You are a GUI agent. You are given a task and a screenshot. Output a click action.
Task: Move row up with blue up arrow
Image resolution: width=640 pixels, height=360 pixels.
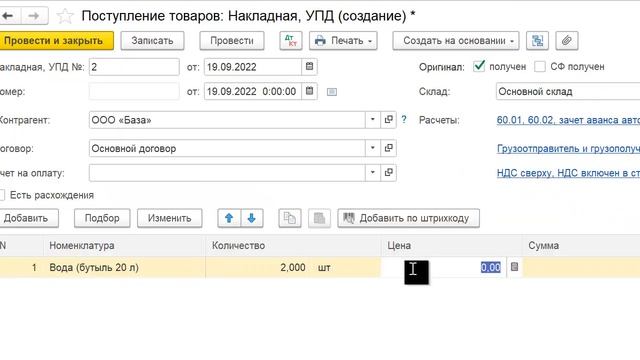[229, 218]
